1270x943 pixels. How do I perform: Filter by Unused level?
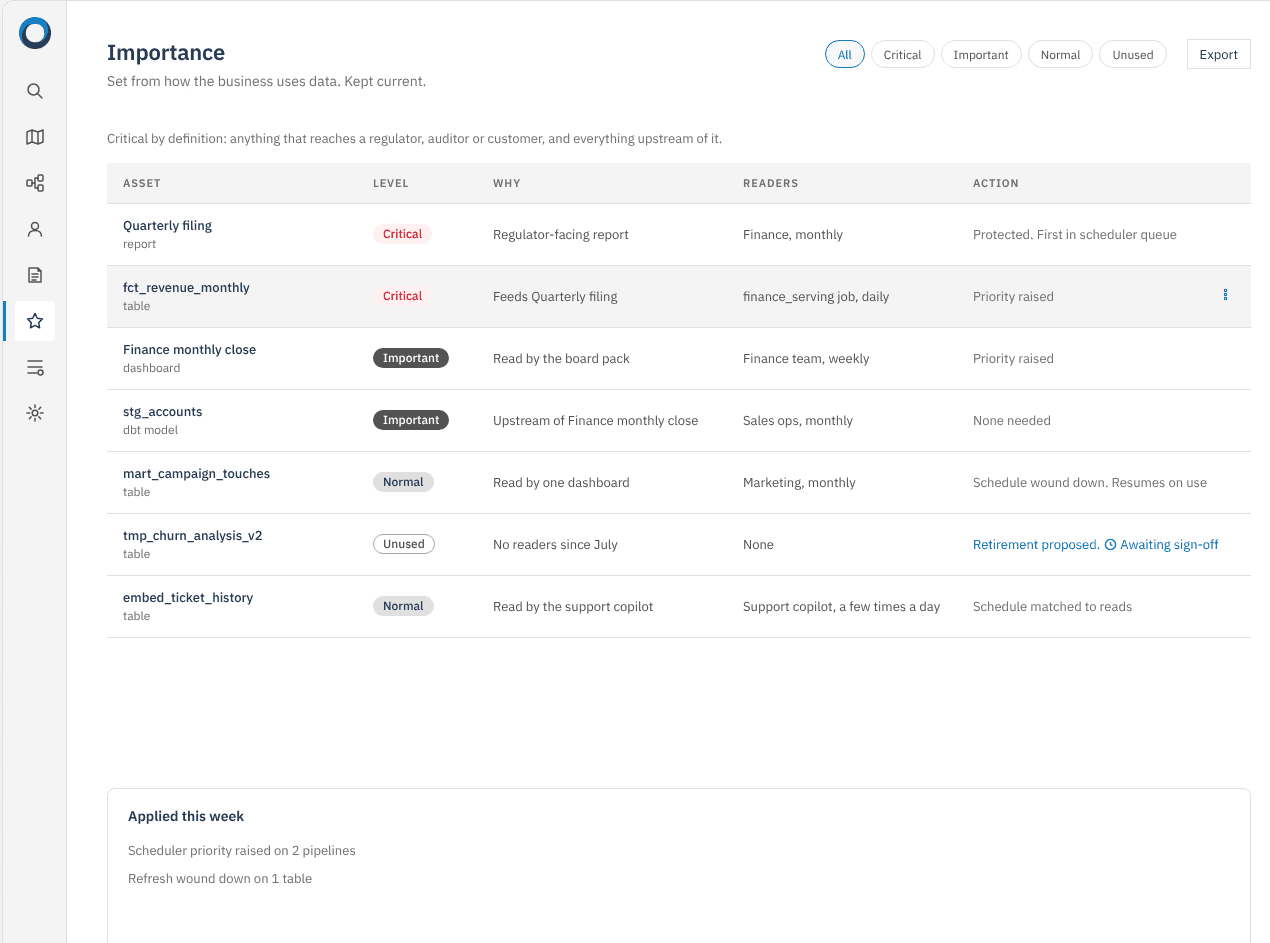pyautogui.click(x=1133, y=55)
